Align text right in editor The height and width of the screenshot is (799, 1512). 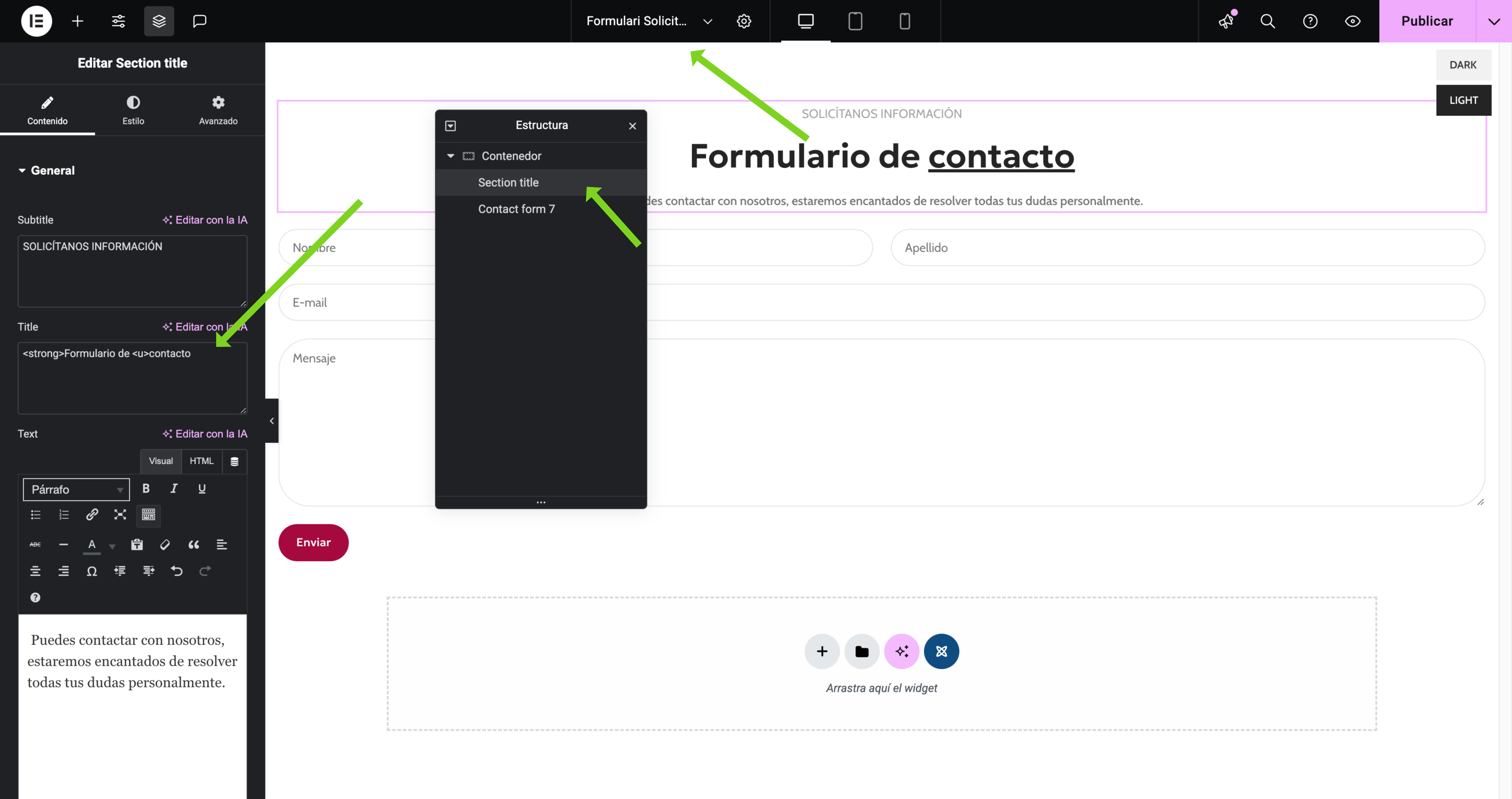click(x=64, y=571)
